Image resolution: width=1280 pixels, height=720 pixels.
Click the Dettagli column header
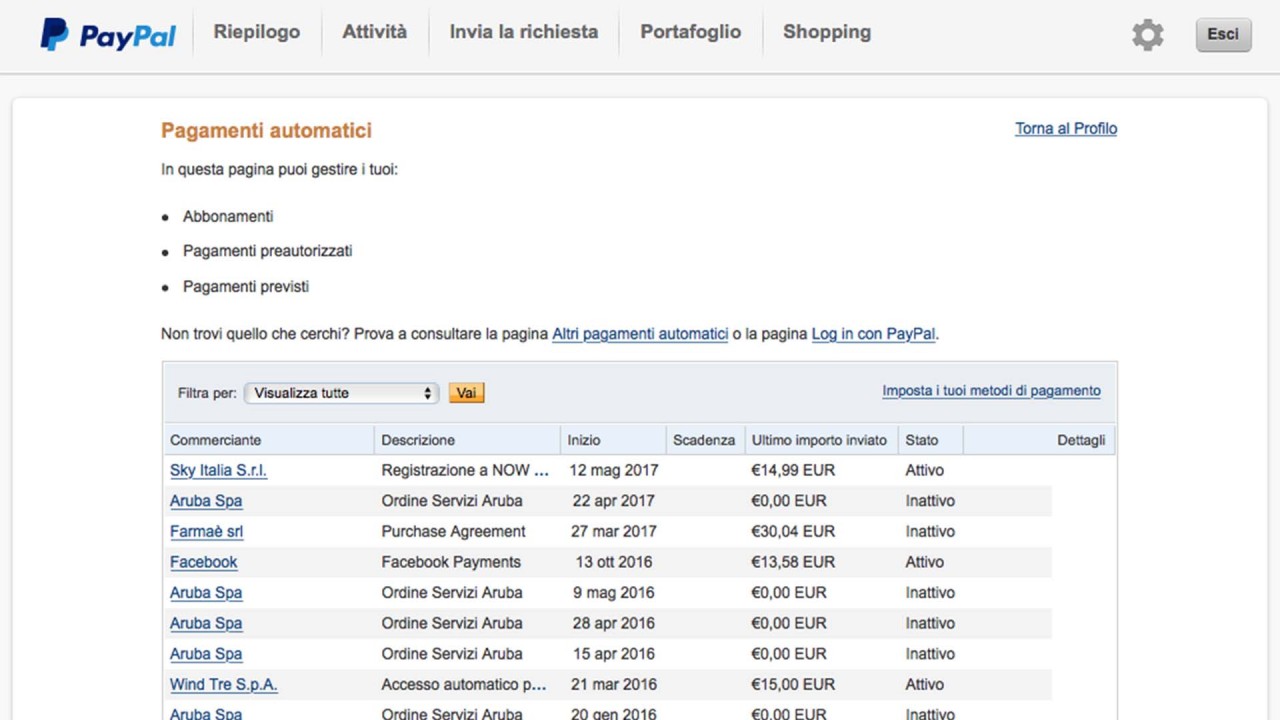click(x=1081, y=440)
